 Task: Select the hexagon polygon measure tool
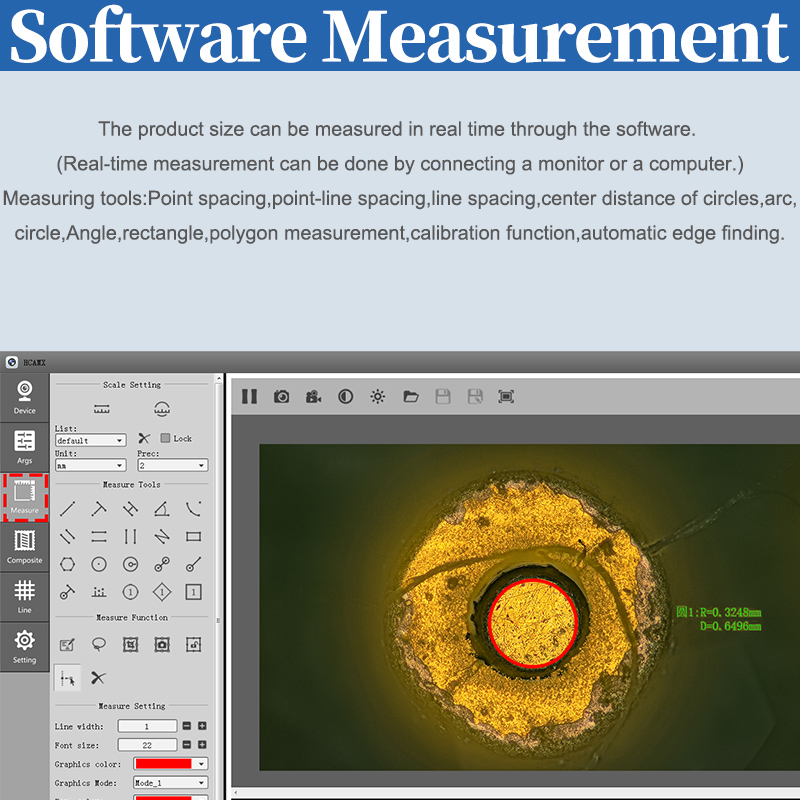click(x=67, y=564)
